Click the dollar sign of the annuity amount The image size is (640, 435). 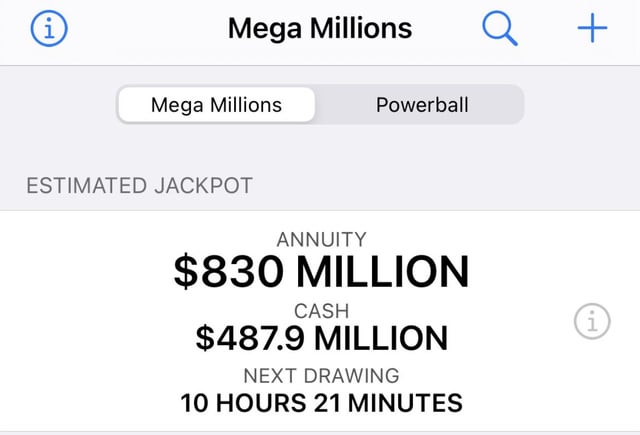tap(186, 271)
